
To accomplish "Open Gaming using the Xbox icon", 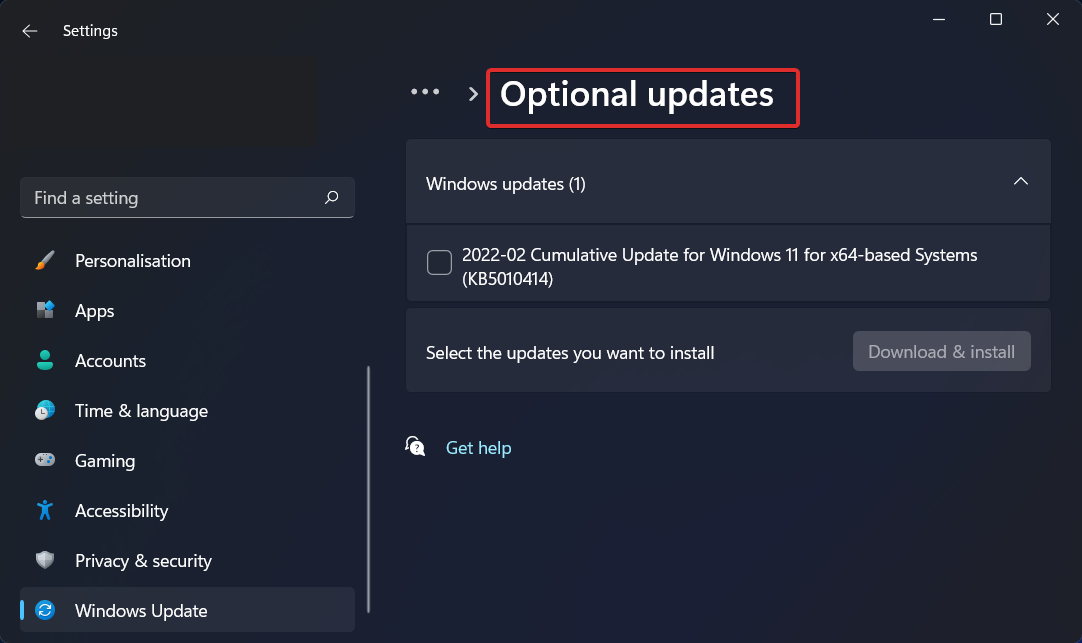I will click(x=45, y=460).
